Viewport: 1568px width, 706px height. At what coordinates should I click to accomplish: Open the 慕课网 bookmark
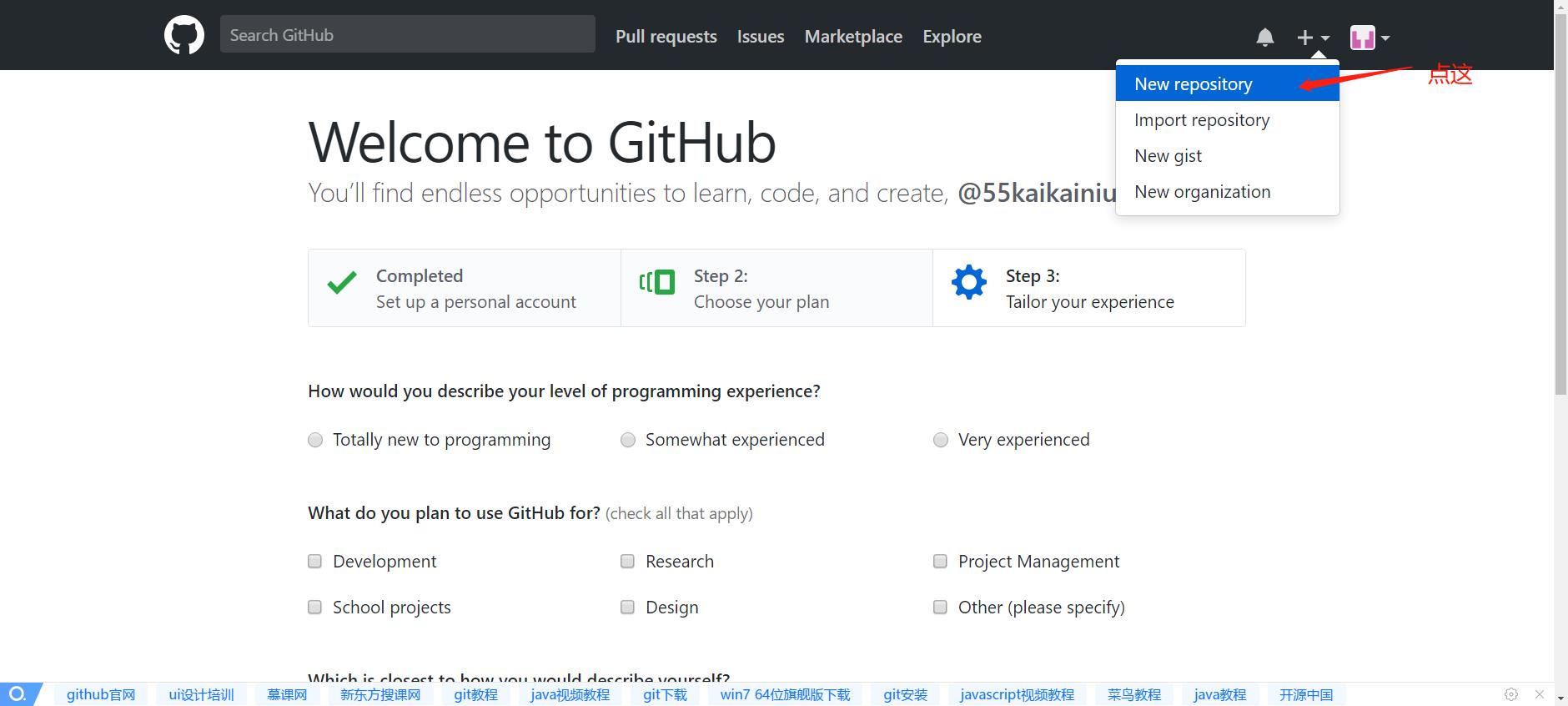[x=287, y=694]
